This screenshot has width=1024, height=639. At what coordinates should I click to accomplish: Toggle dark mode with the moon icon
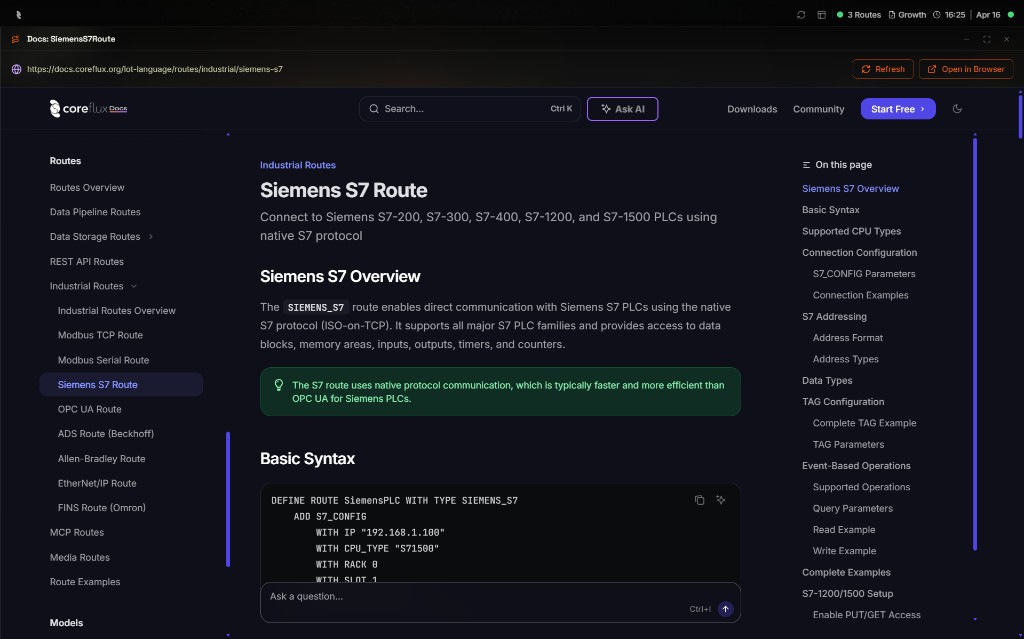(957, 108)
